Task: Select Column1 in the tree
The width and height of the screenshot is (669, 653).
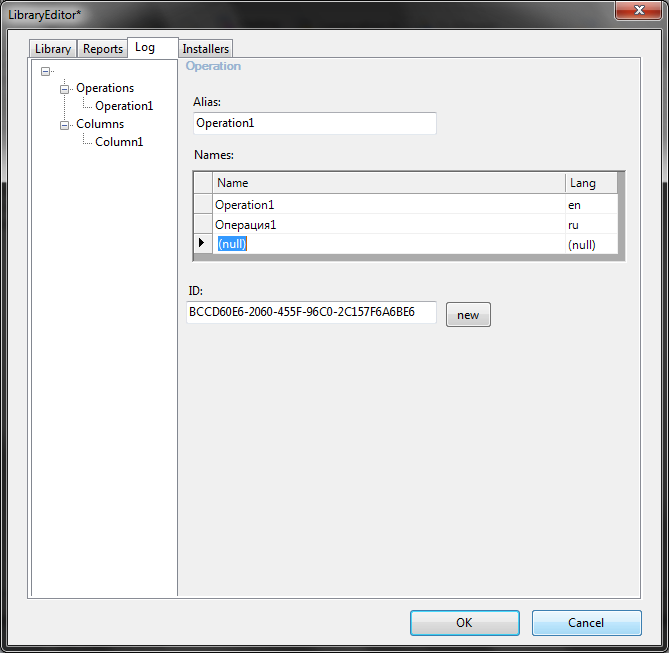Action: click(x=119, y=142)
